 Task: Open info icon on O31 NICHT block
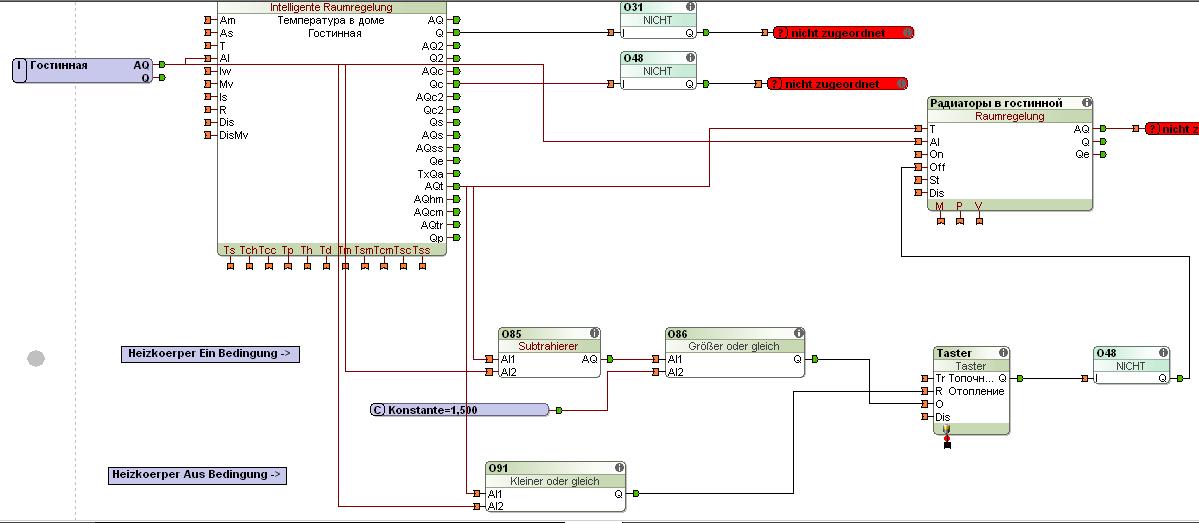click(690, 7)
